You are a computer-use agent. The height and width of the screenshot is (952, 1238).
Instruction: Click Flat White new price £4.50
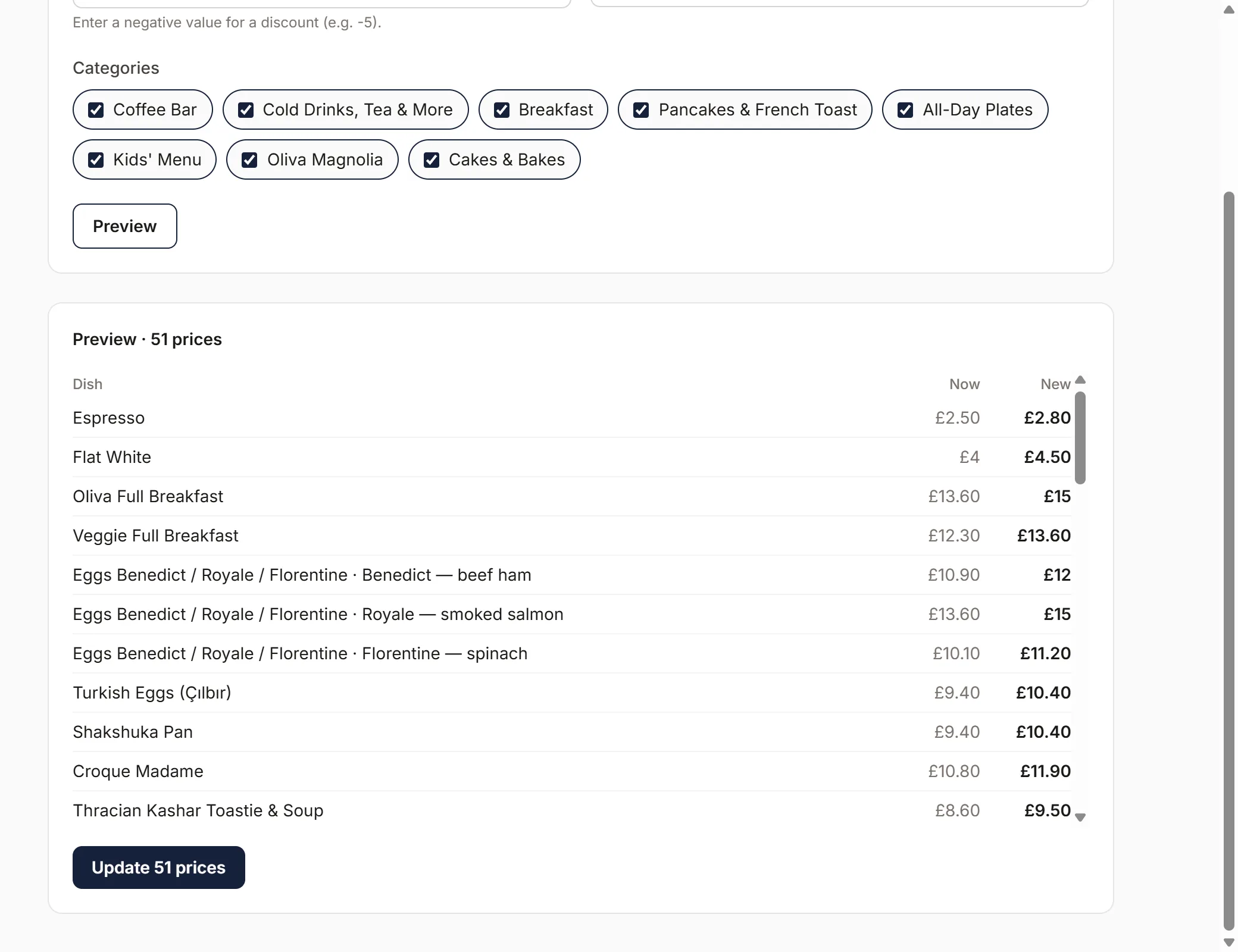(x=1047, y=457)
